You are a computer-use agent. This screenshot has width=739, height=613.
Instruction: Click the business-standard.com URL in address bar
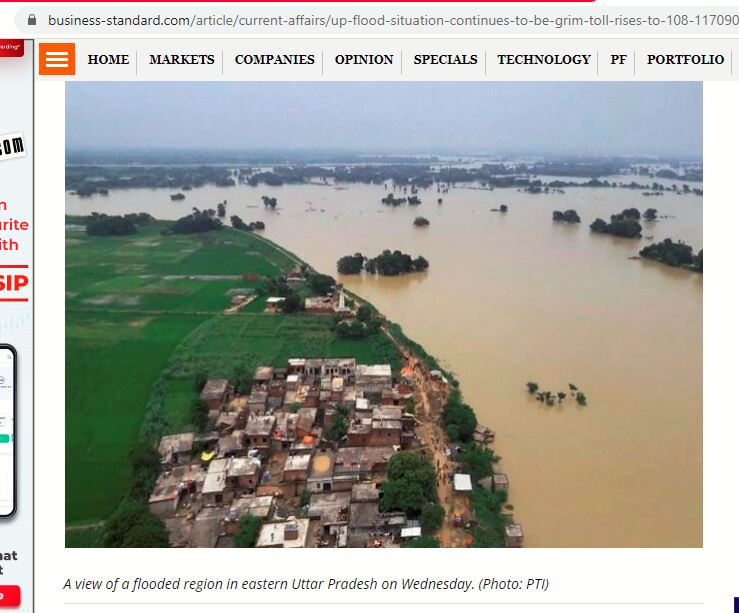pyautogui.click(x=393, y=20)
